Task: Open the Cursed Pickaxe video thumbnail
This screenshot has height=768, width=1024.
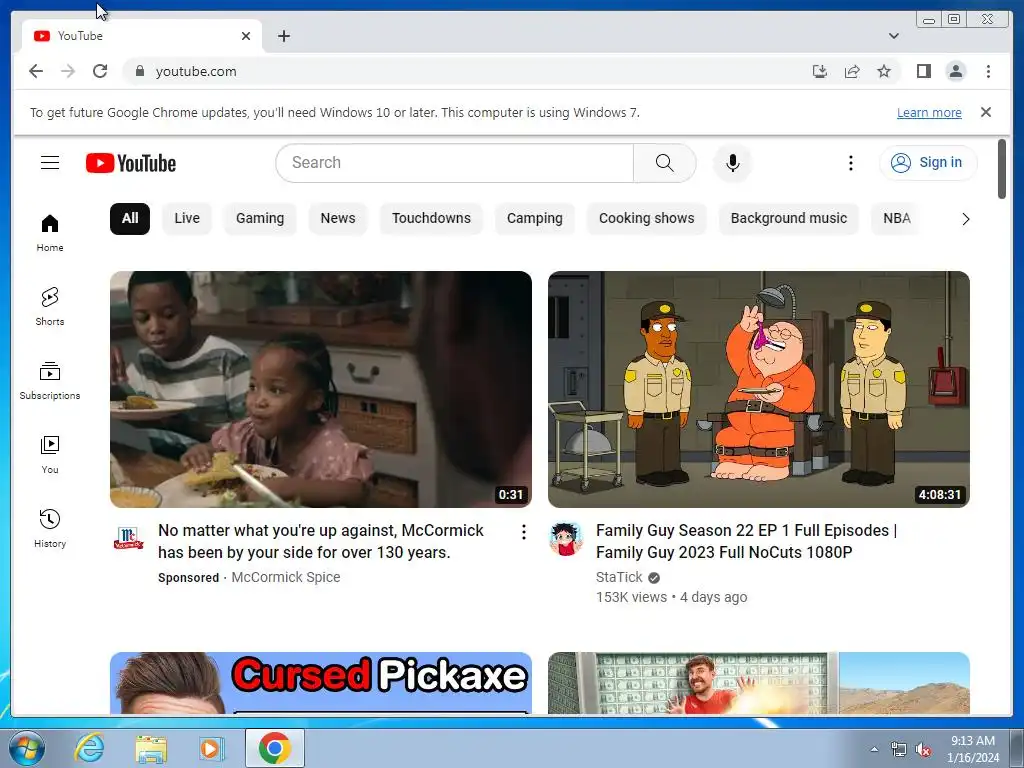Action: (x=321, y=683)
